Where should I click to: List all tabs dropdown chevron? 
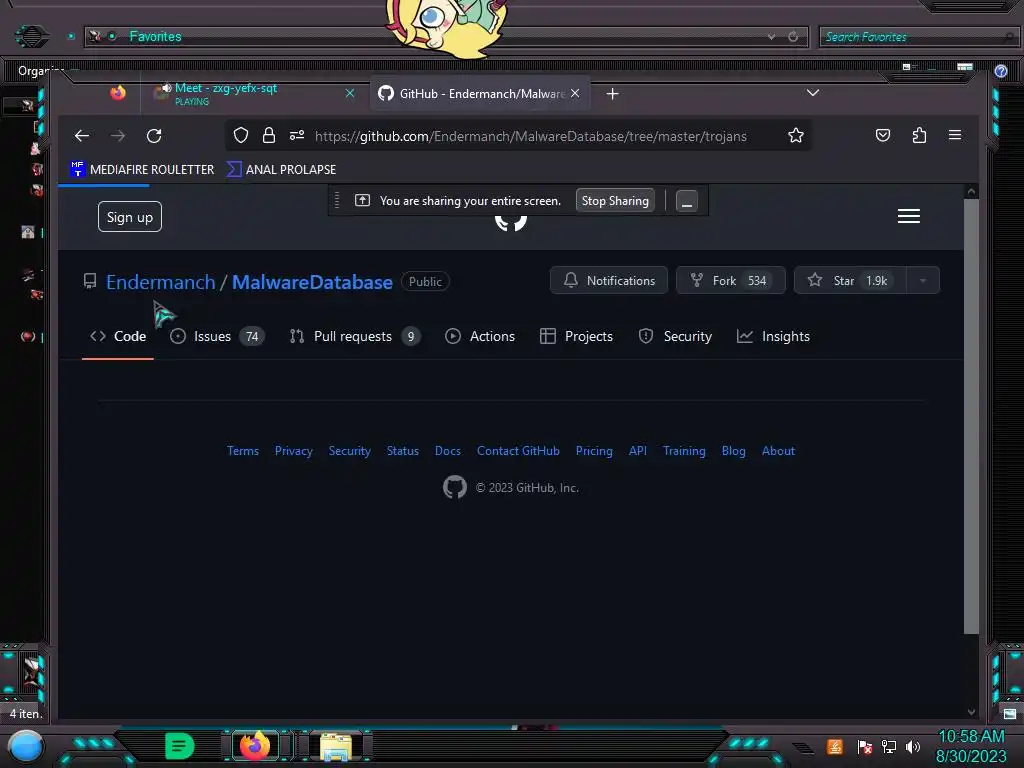[812, 93]
